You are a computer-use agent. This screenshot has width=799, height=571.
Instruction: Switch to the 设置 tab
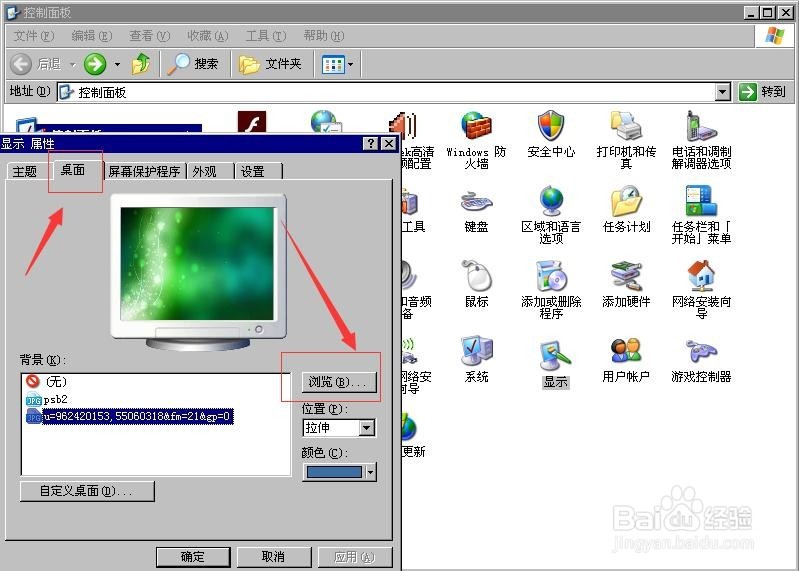(253, 171)
